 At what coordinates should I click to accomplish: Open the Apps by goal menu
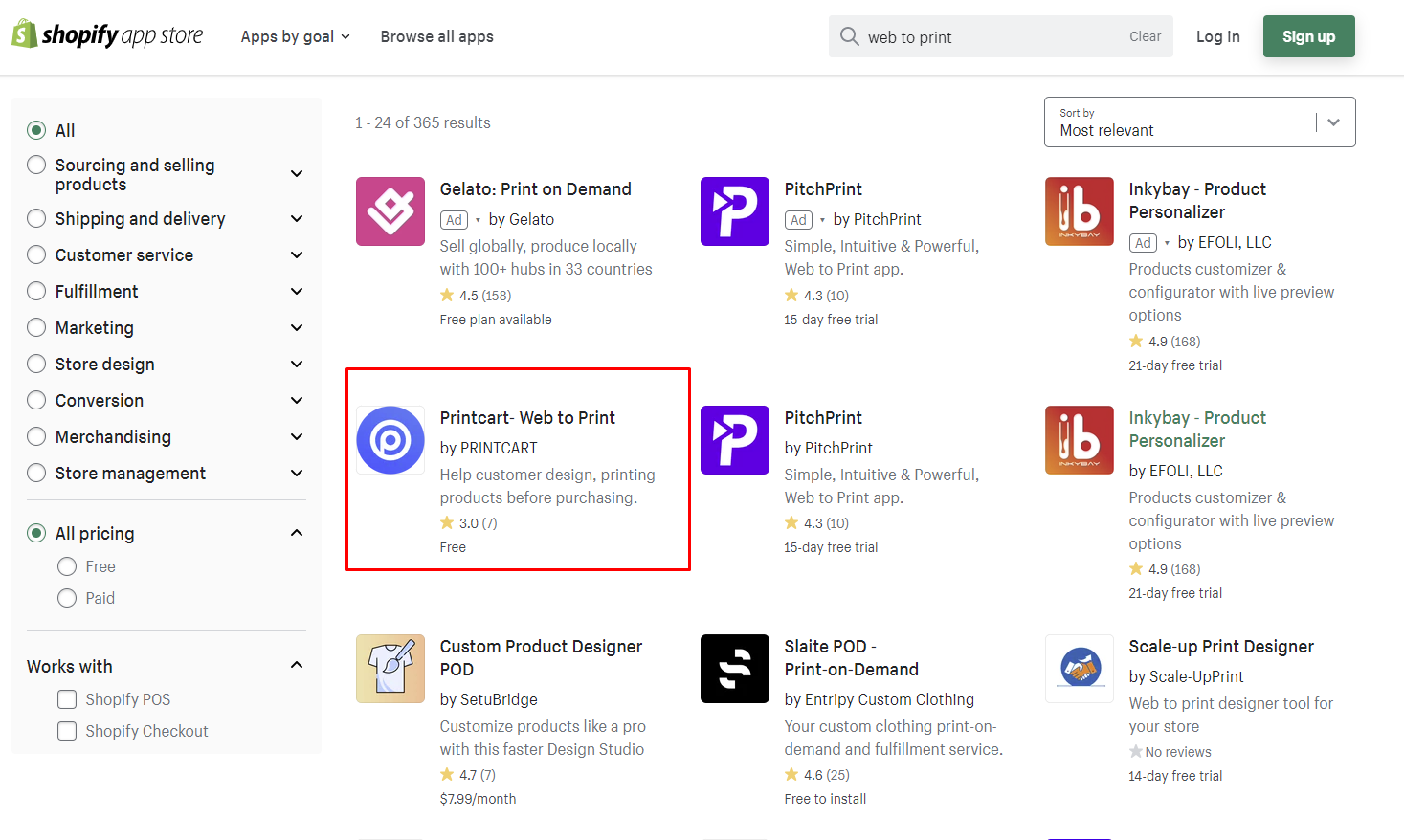296,36
